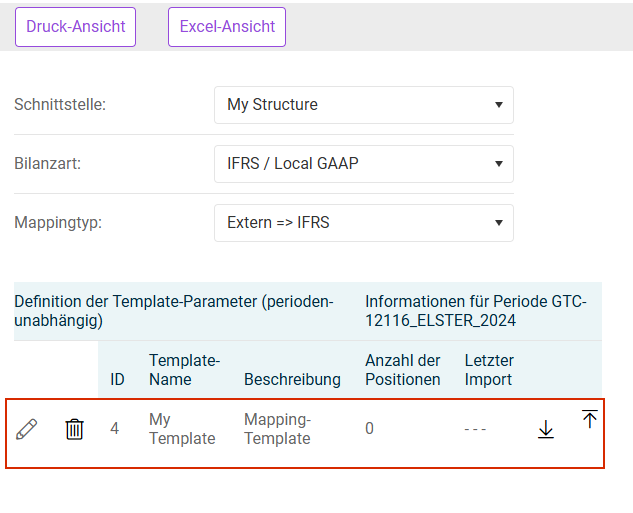The image size is (633, 513).
Task: Click the ID column header
Action: pyautogui.click(x=117, y=379)
